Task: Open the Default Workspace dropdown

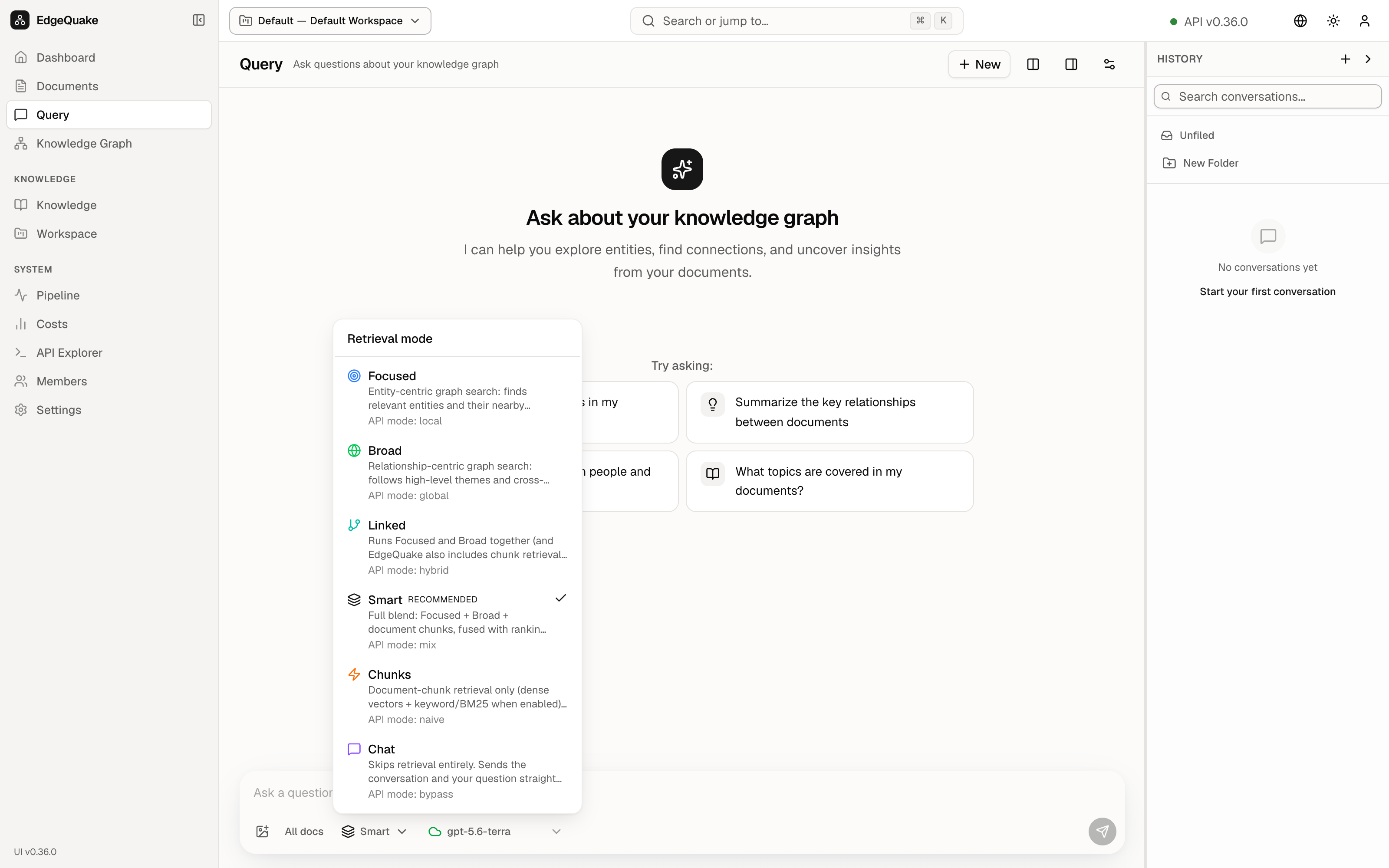Action: coord(330,21)
